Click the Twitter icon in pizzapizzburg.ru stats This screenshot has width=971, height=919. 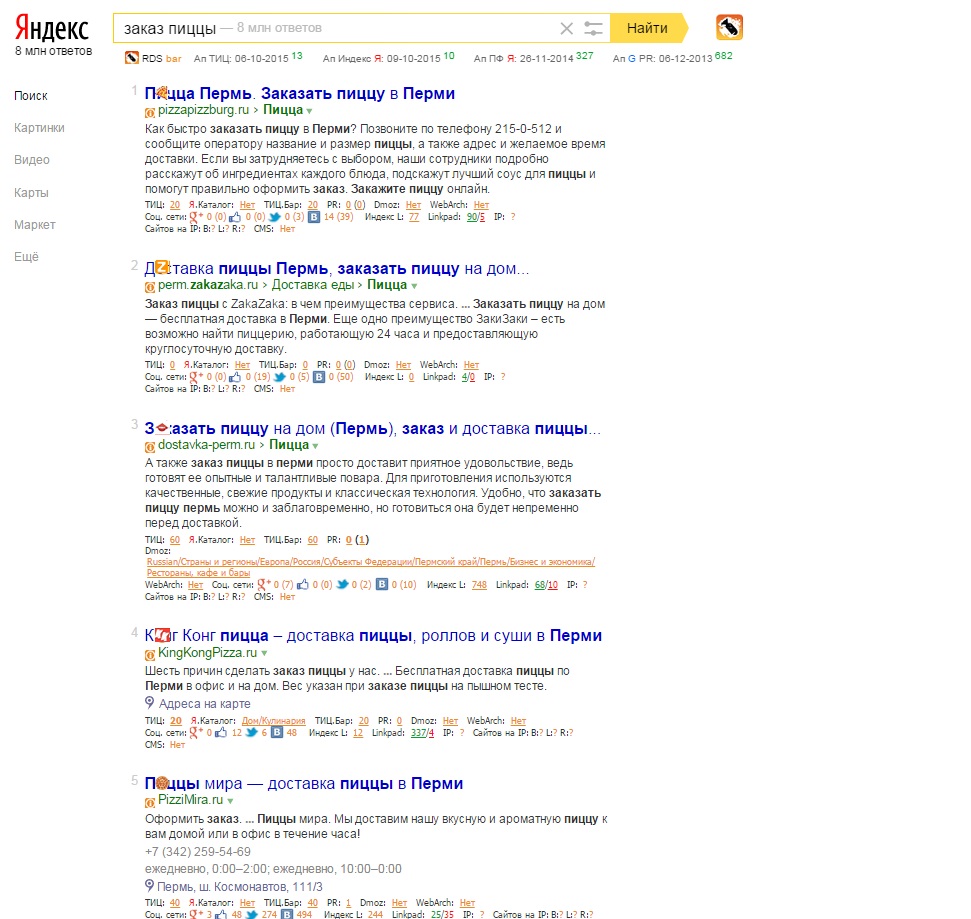(275, 217)
